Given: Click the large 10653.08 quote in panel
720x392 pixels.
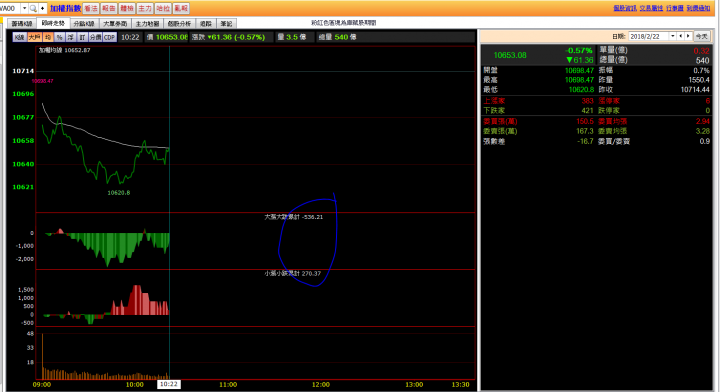Looking at the screenshot, I should pyautogui.click(x=510, y=55).
